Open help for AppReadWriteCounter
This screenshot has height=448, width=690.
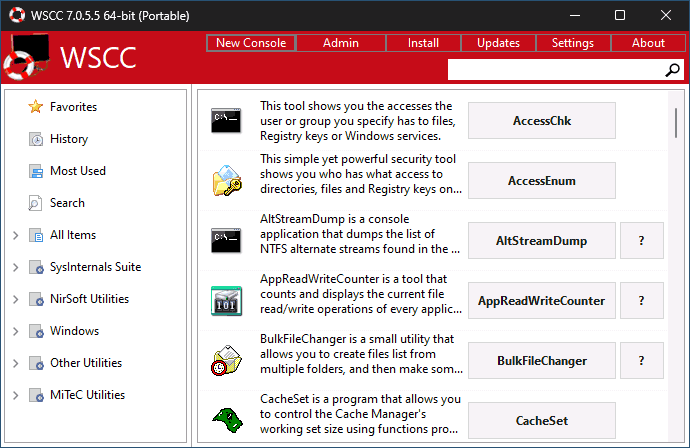642,301
